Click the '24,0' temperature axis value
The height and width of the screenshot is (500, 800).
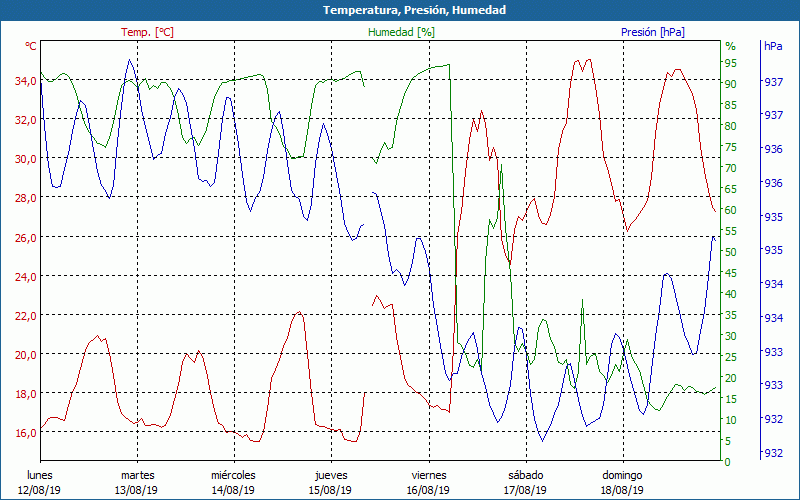[26, 277]
